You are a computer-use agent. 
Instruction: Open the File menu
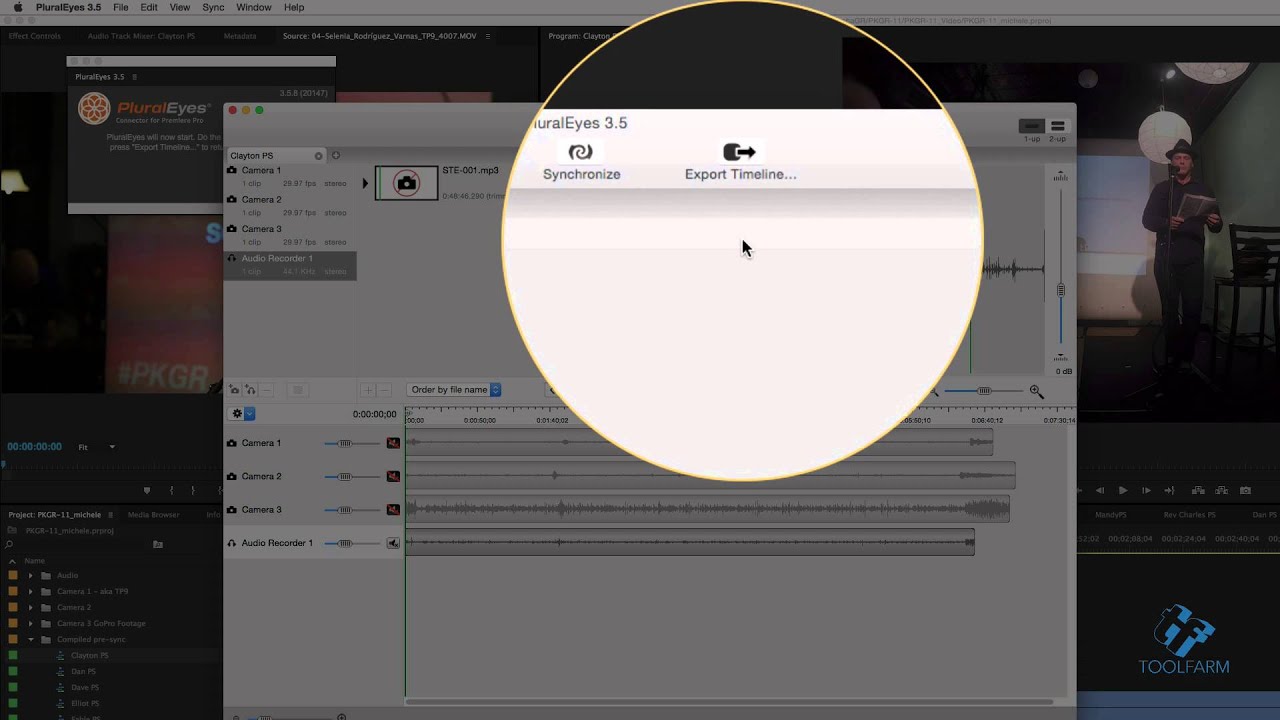coord(120,7)
